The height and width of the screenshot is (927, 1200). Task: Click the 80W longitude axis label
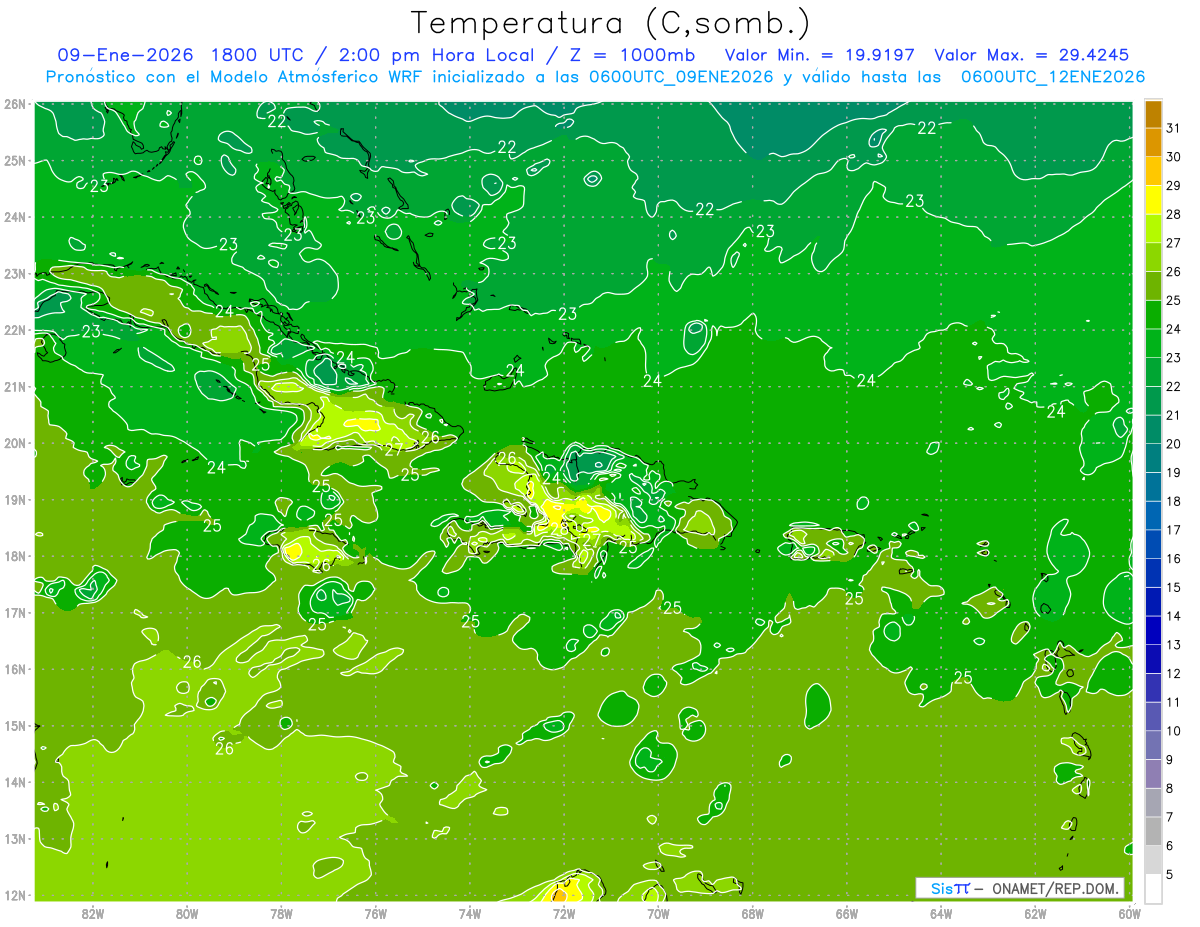[x=187, y=913]
